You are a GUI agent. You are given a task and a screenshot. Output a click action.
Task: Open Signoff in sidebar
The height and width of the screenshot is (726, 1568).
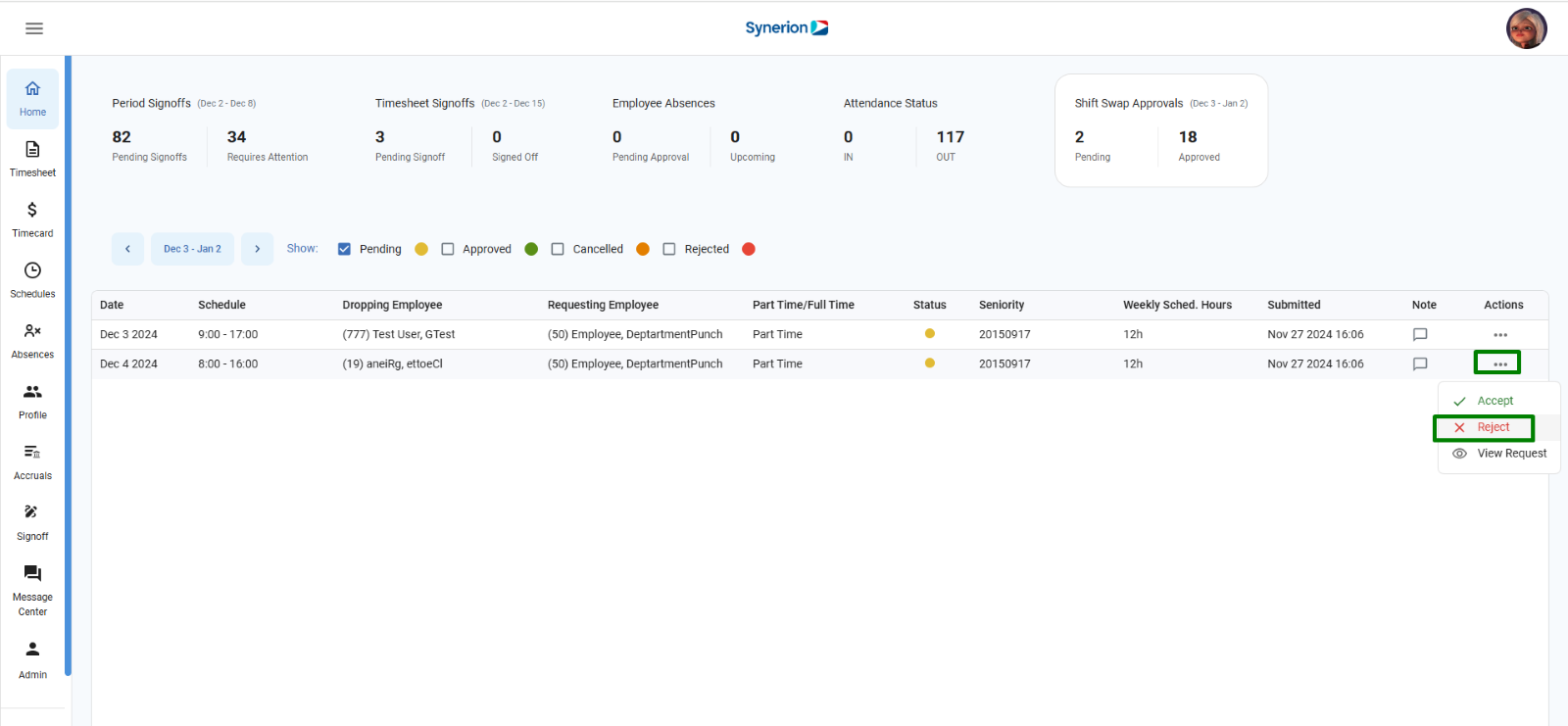pos(32,523)
